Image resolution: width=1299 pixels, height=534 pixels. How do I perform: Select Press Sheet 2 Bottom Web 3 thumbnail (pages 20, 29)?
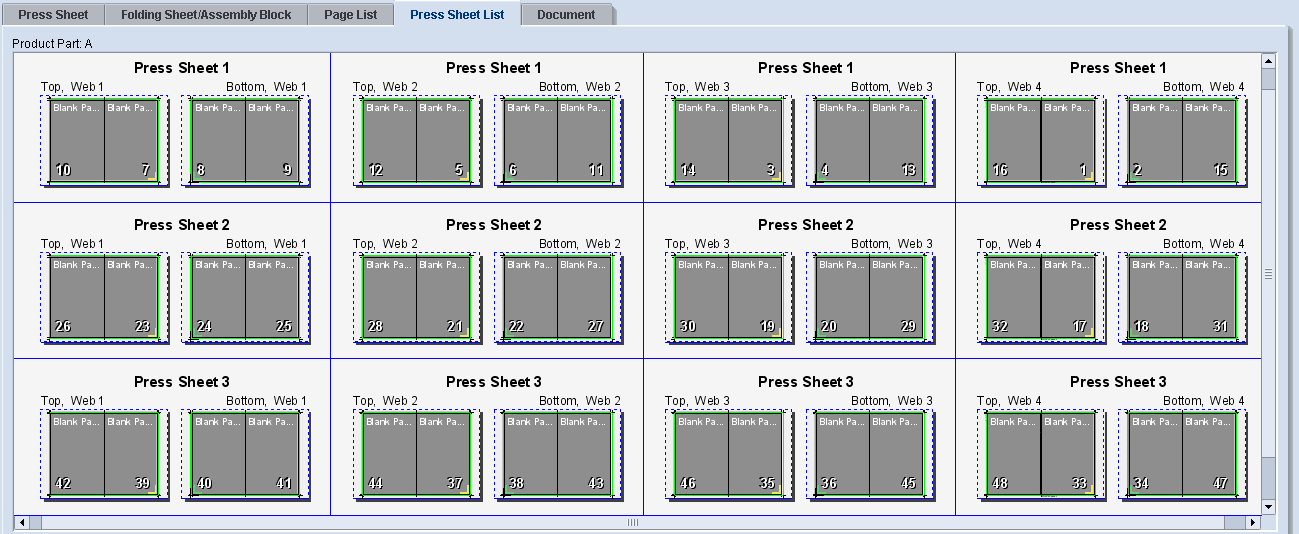(x=869, y=298)
